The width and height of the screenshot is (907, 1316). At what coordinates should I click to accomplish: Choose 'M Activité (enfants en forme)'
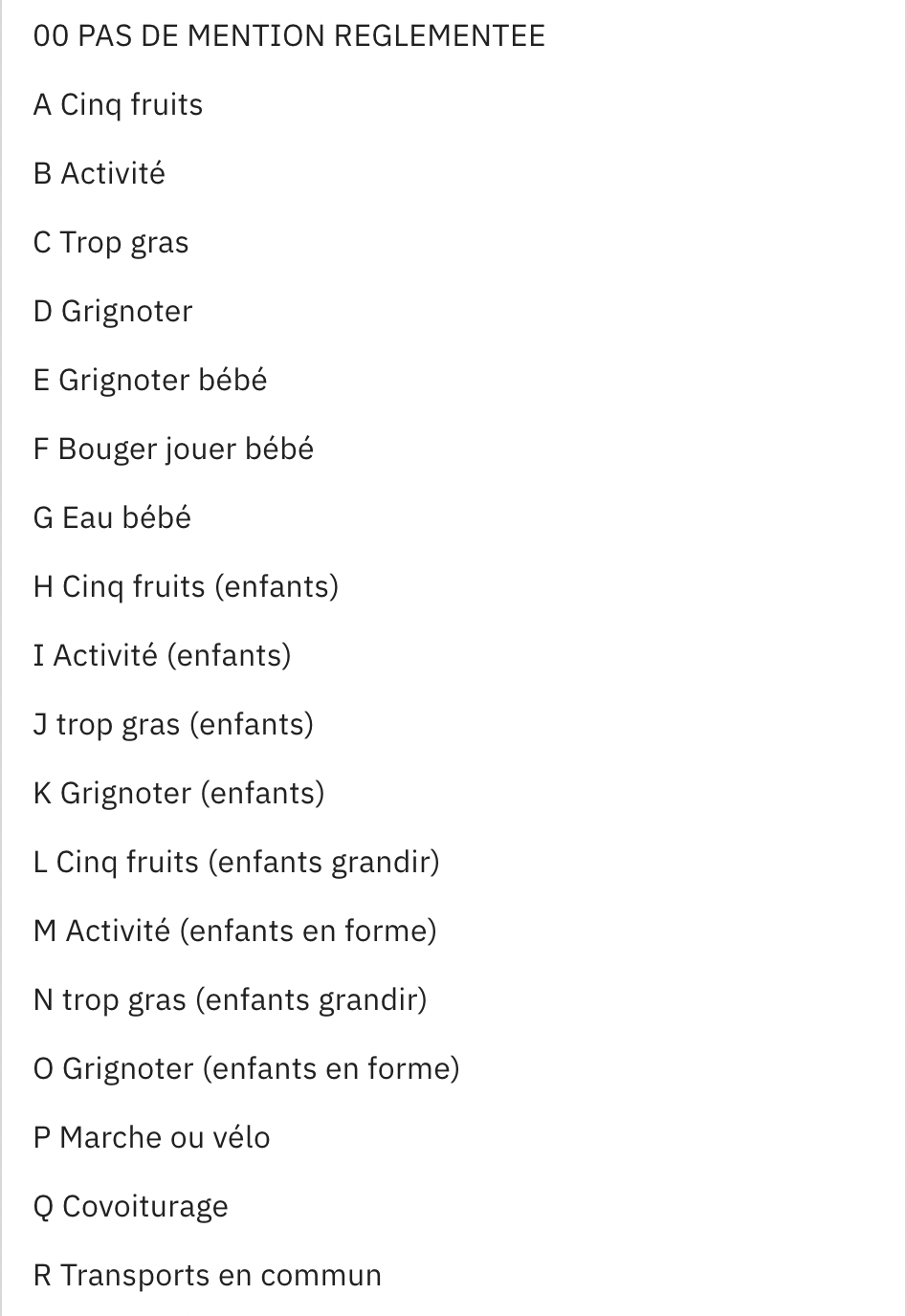(x=234, y=932)
